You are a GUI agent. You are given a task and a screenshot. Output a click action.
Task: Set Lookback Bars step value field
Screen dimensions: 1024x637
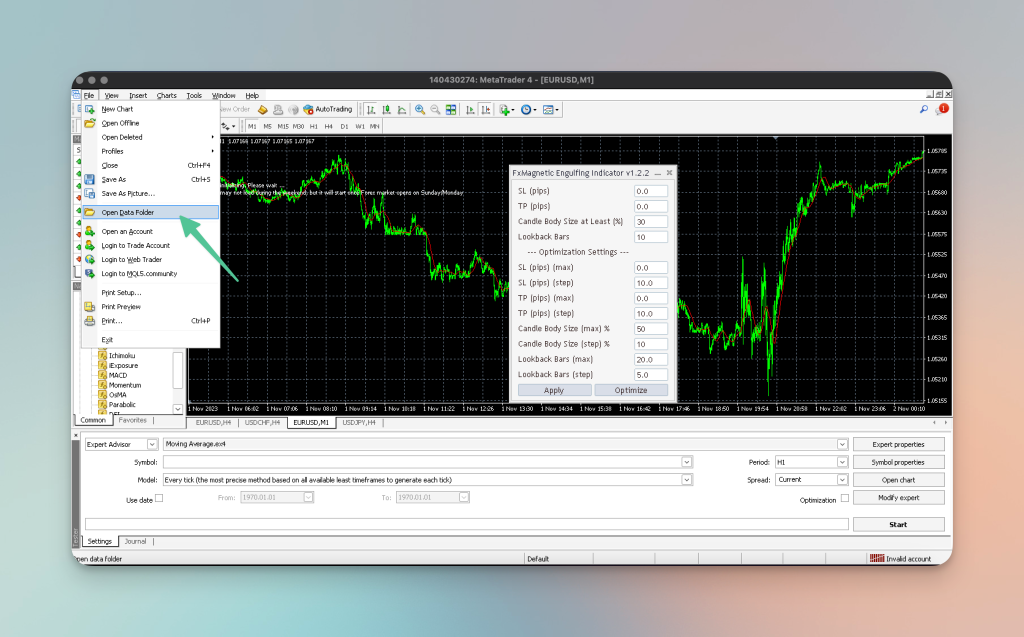point(651,374)
